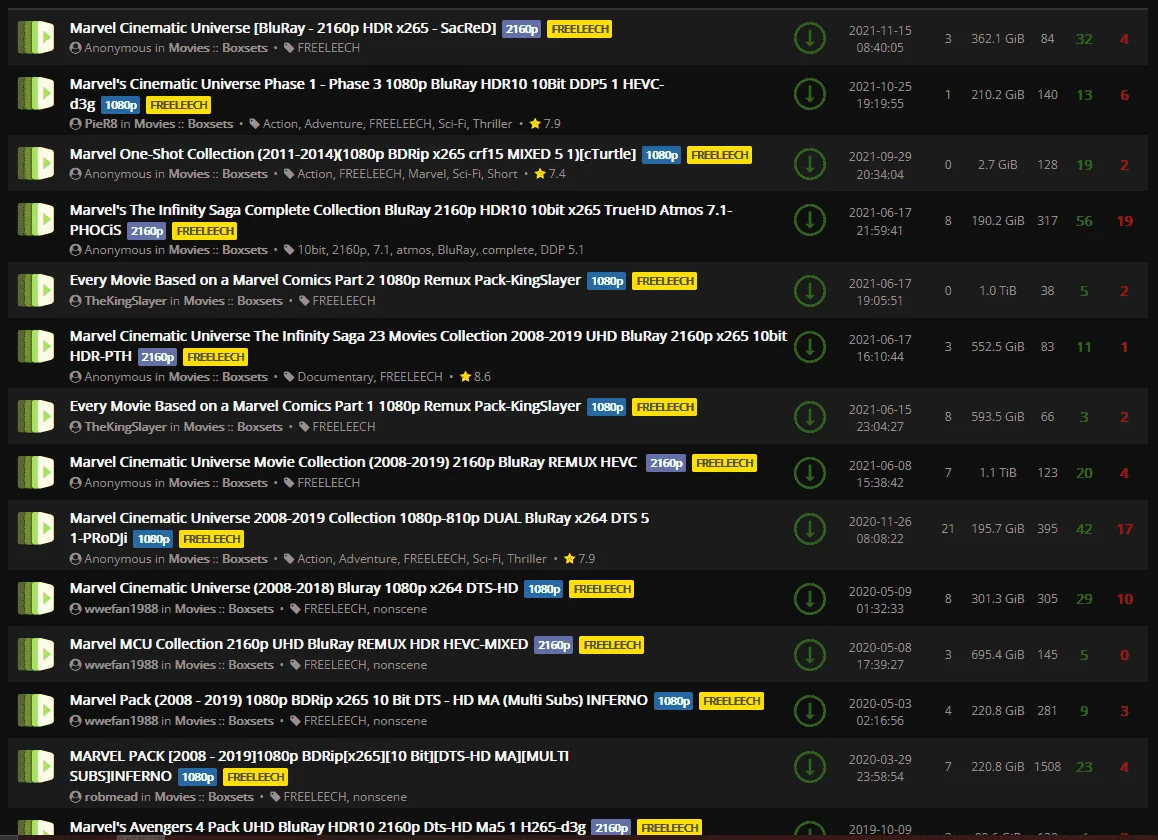Open Marvel Cinematic Universe [BluRay - 2160p HDR x265 - SacReD]

click(283, 28)
